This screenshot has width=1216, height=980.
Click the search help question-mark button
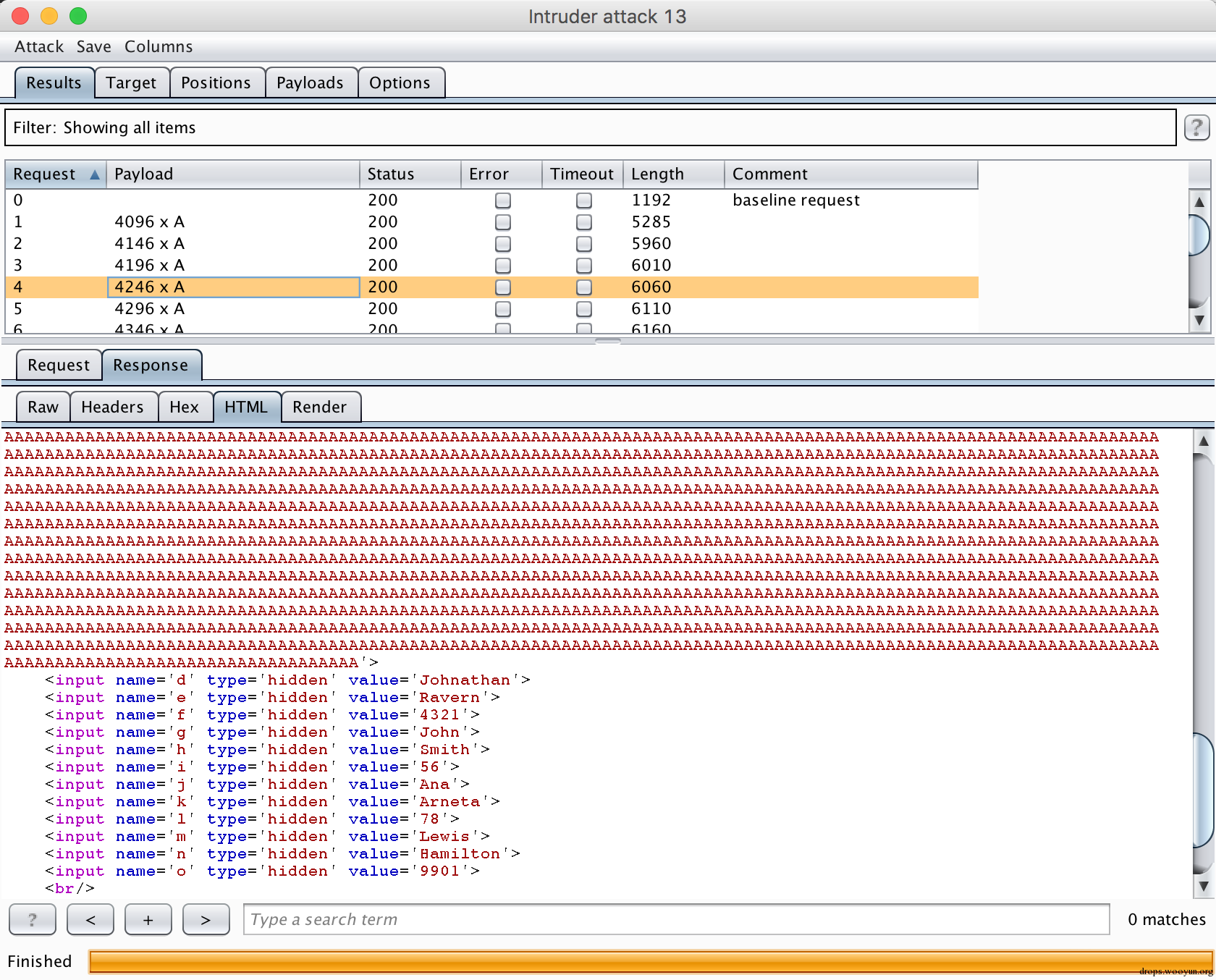point(33,919)
